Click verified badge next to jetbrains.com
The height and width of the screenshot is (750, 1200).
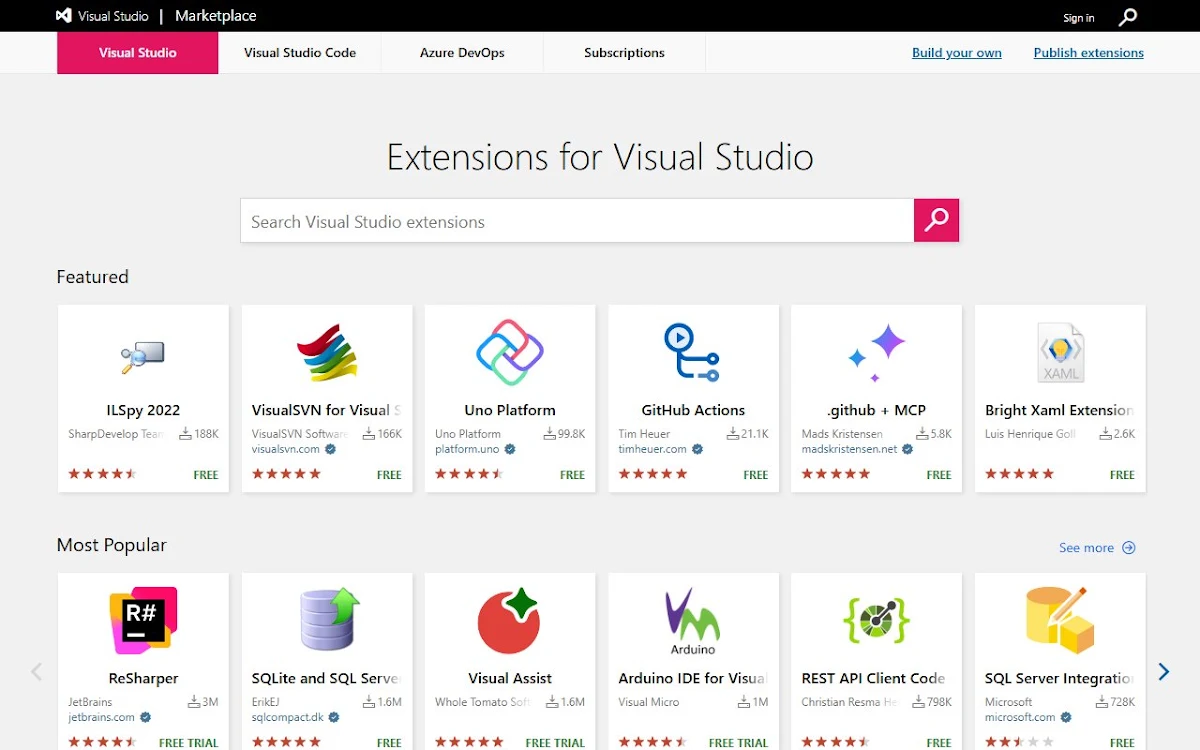click(x=145, y=718)
